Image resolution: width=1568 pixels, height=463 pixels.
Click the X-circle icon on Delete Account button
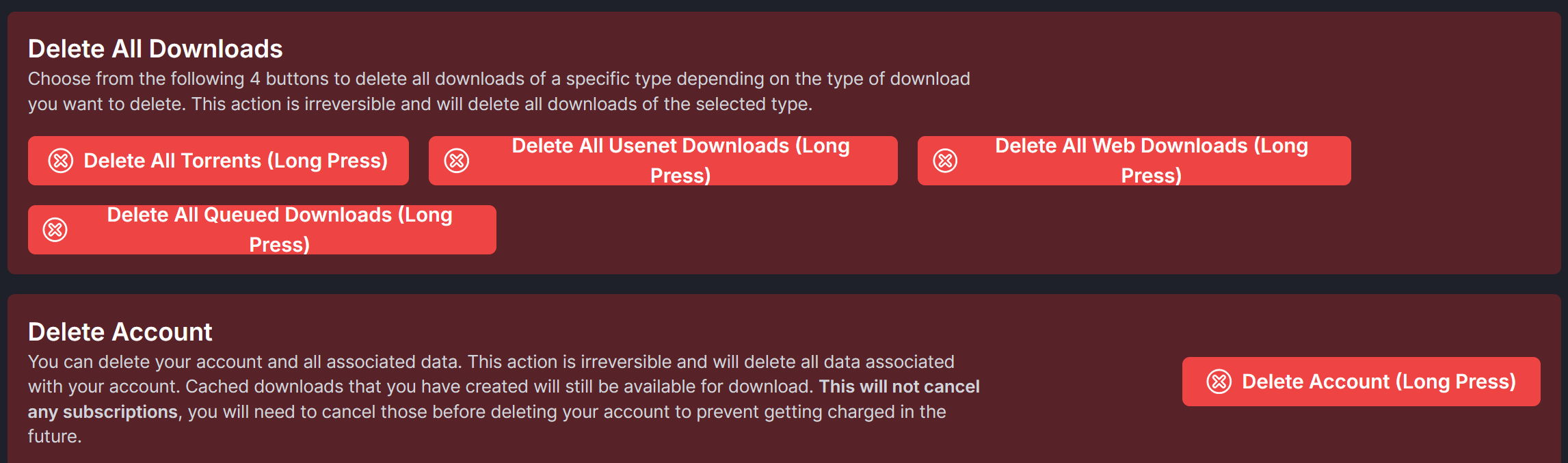(x=1219, y=382)
